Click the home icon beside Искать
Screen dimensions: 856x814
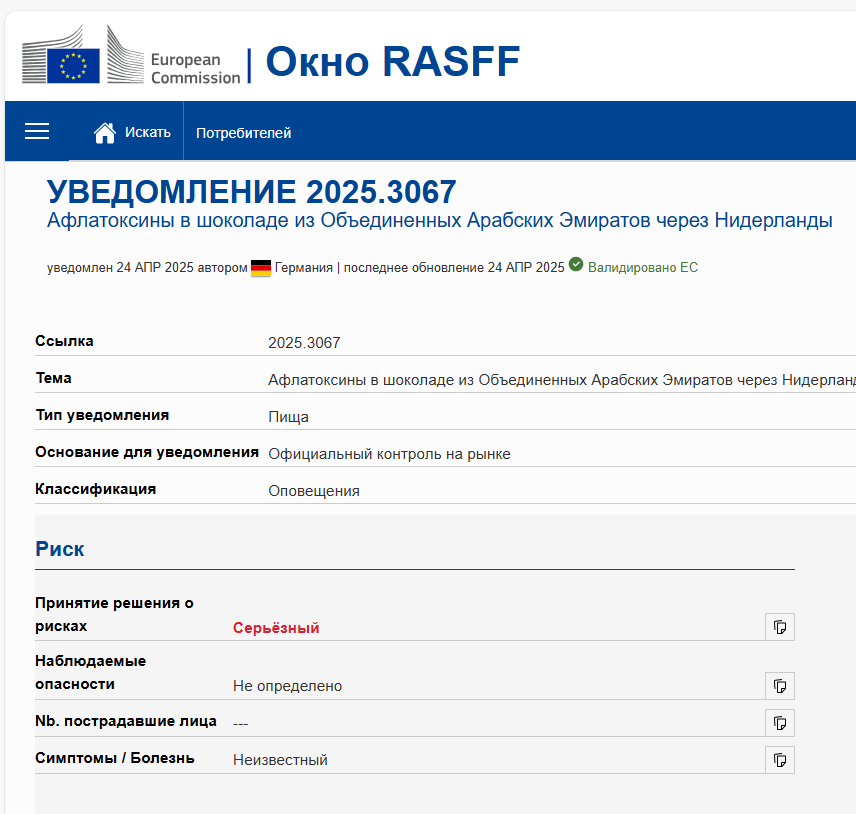(x=105, y=133)
